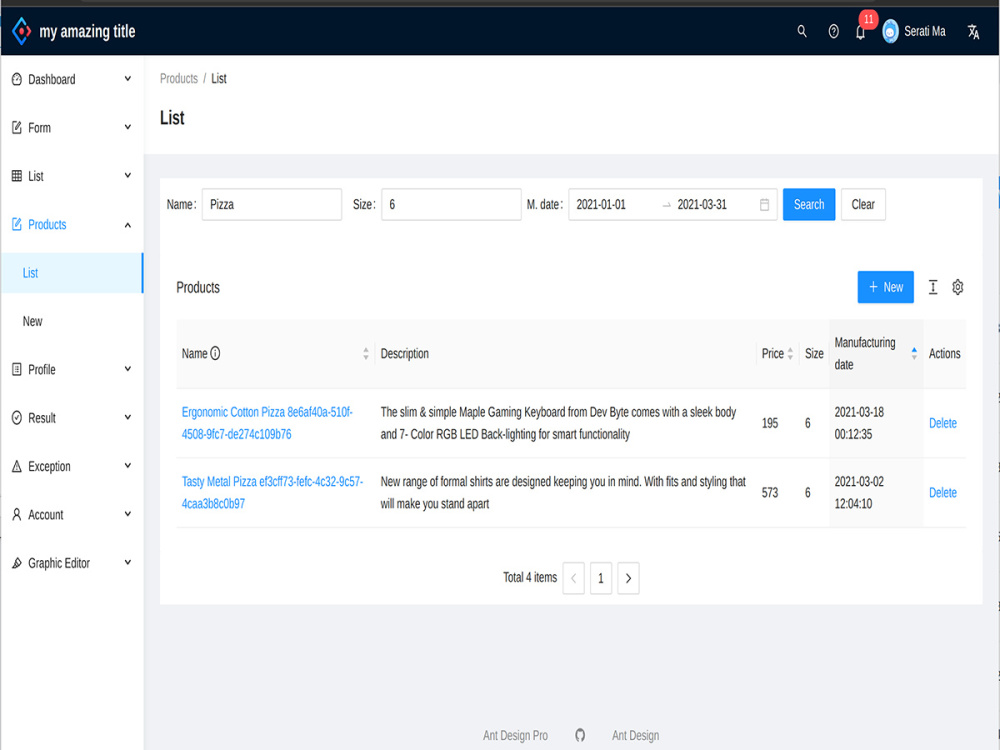Open Ant Design footer link

click(x=635, y=735)
